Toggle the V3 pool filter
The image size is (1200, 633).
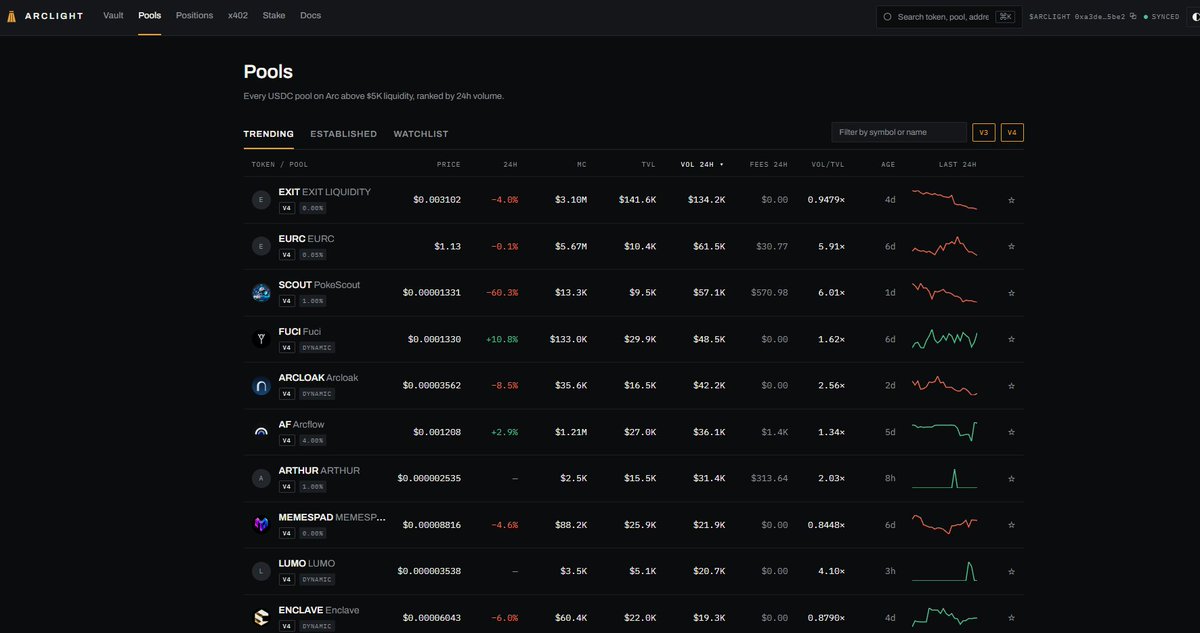click(984, 132)
